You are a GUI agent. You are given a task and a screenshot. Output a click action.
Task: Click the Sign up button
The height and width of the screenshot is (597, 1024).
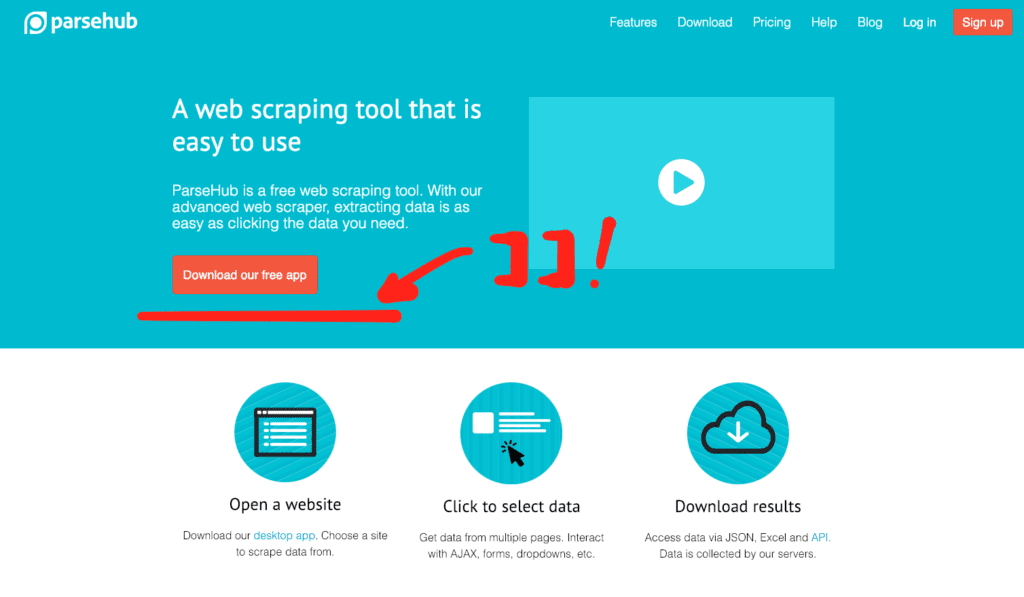point(982,22)
